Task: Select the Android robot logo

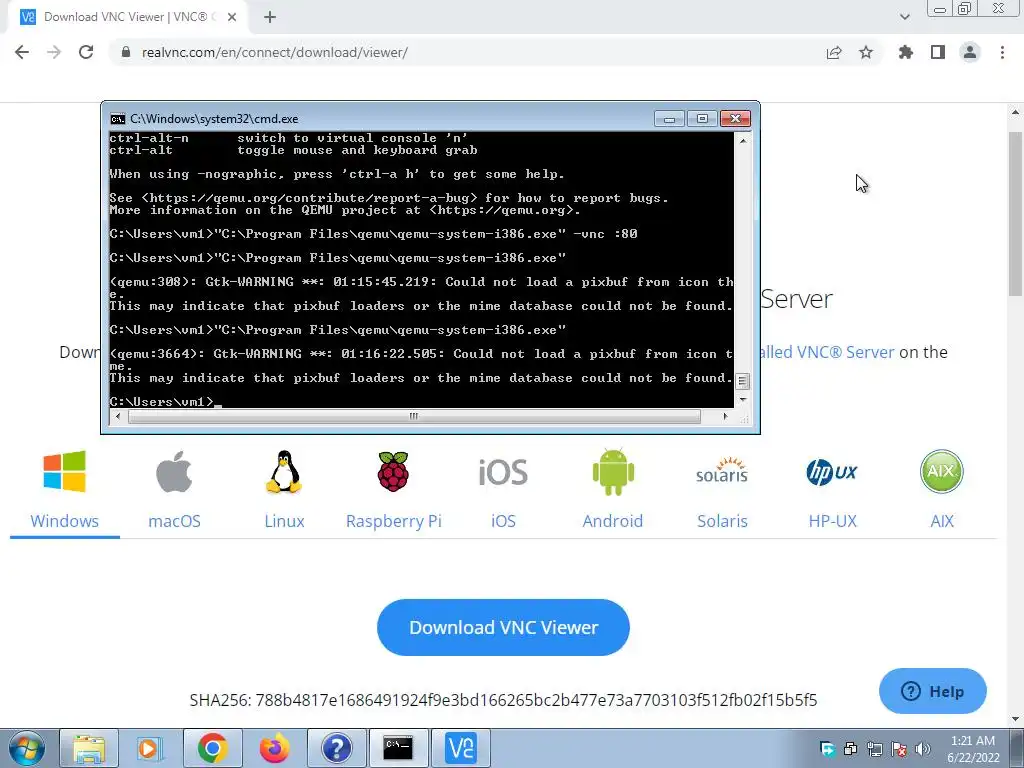Action: pos(613,472)
